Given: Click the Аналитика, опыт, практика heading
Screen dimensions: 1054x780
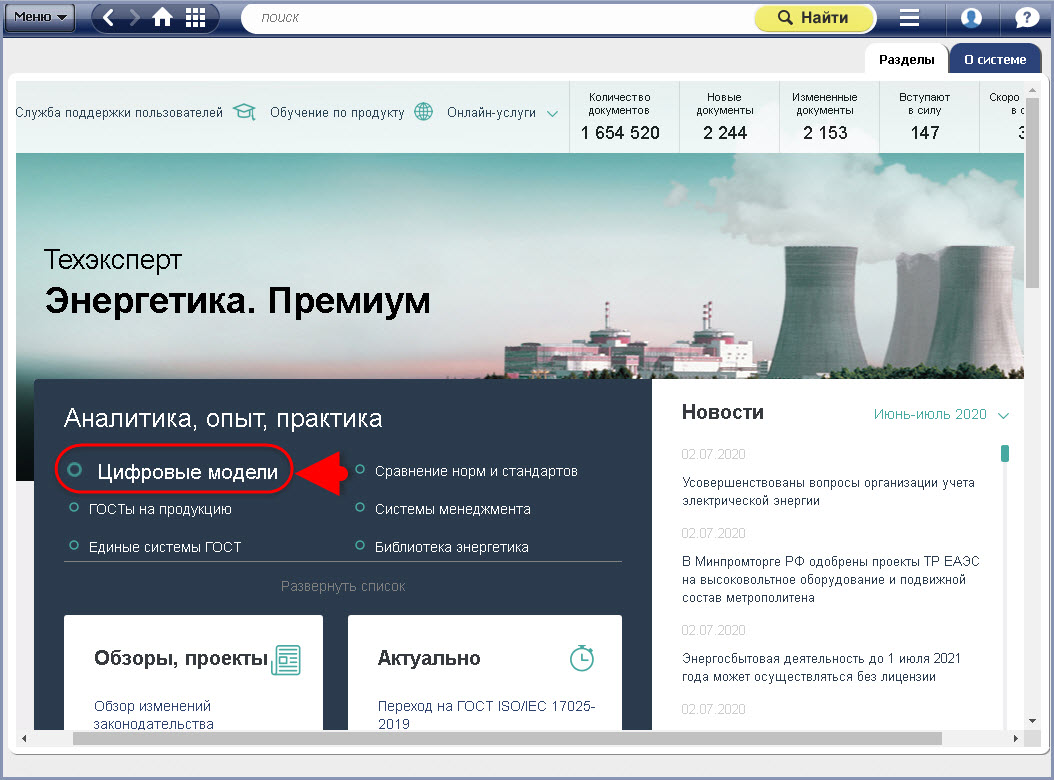Looking at the screenshot, I should tap(223, 418).
